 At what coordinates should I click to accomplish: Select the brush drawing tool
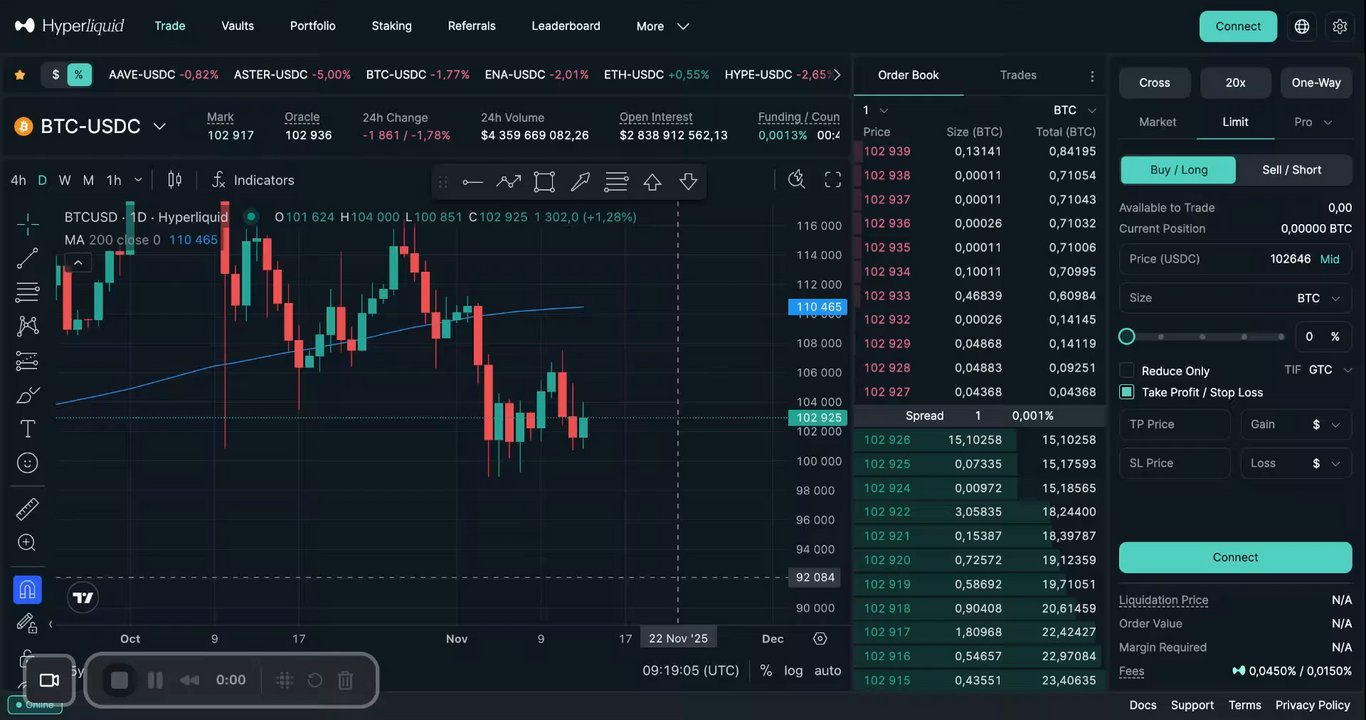28,395
